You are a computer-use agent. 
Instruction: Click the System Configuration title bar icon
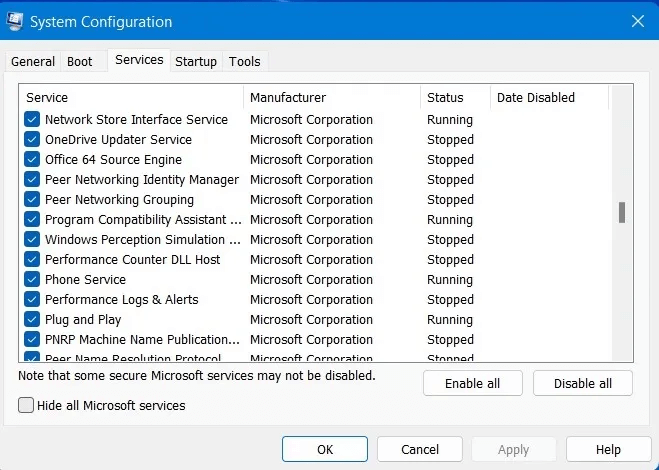click(x=15, y=21)
